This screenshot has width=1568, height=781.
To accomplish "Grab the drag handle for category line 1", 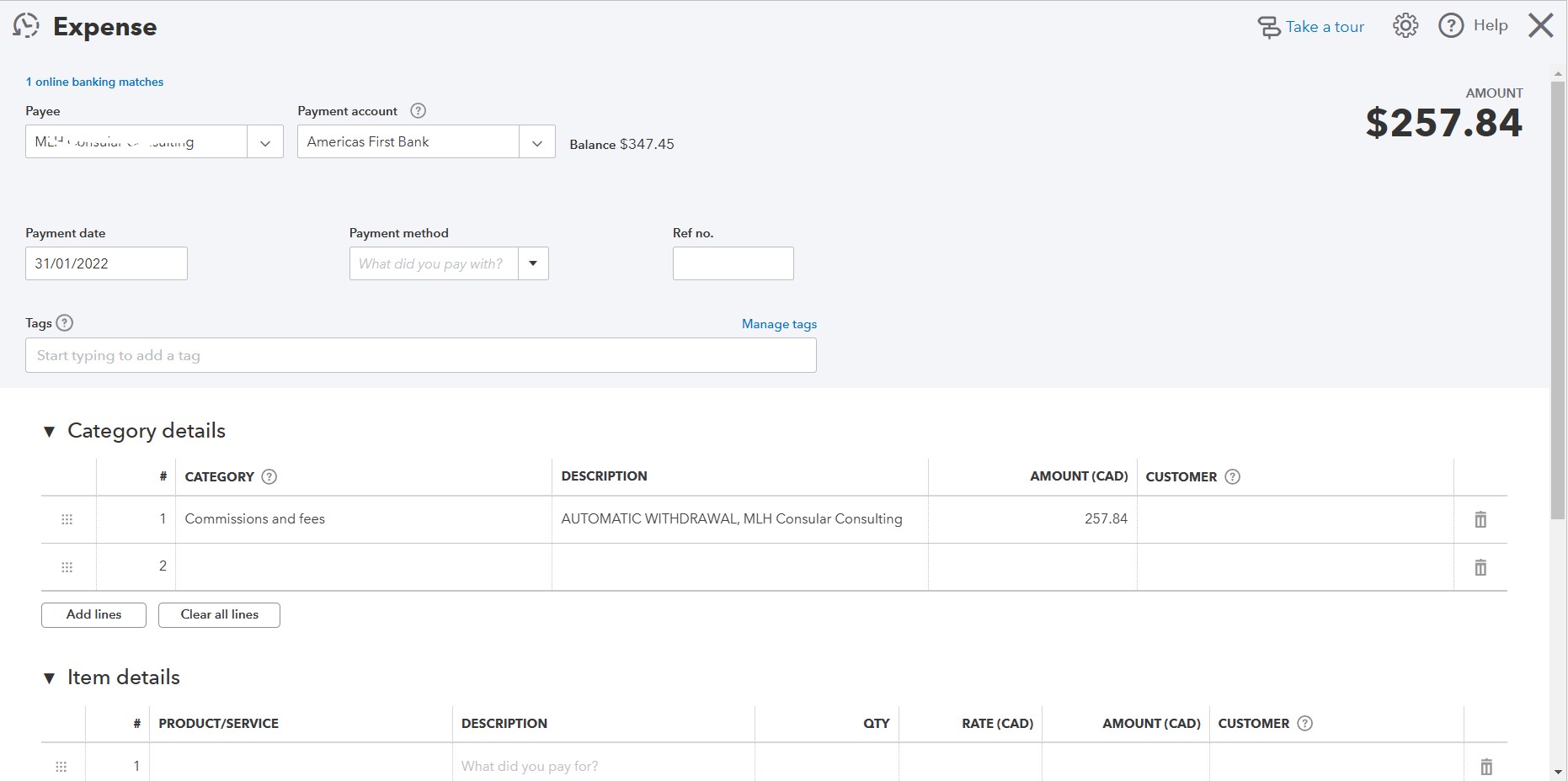I will 67,519.
